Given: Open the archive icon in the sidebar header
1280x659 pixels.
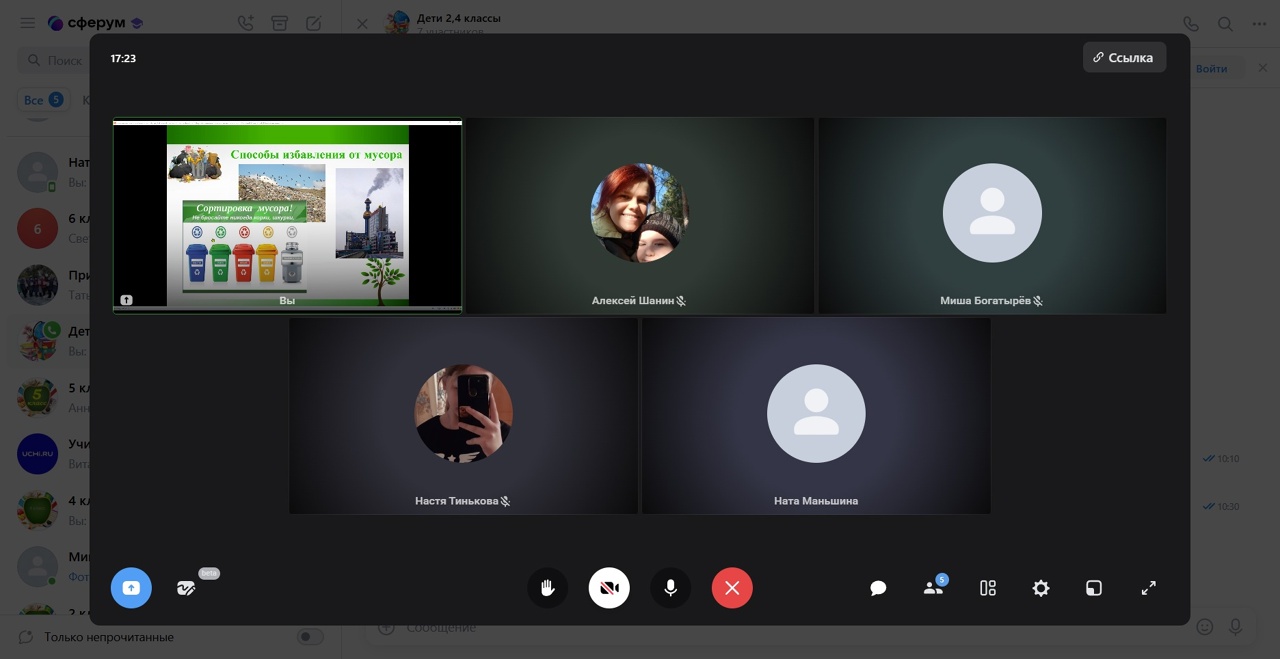Looking at the screenshot, I should click(x=280, y=23).
